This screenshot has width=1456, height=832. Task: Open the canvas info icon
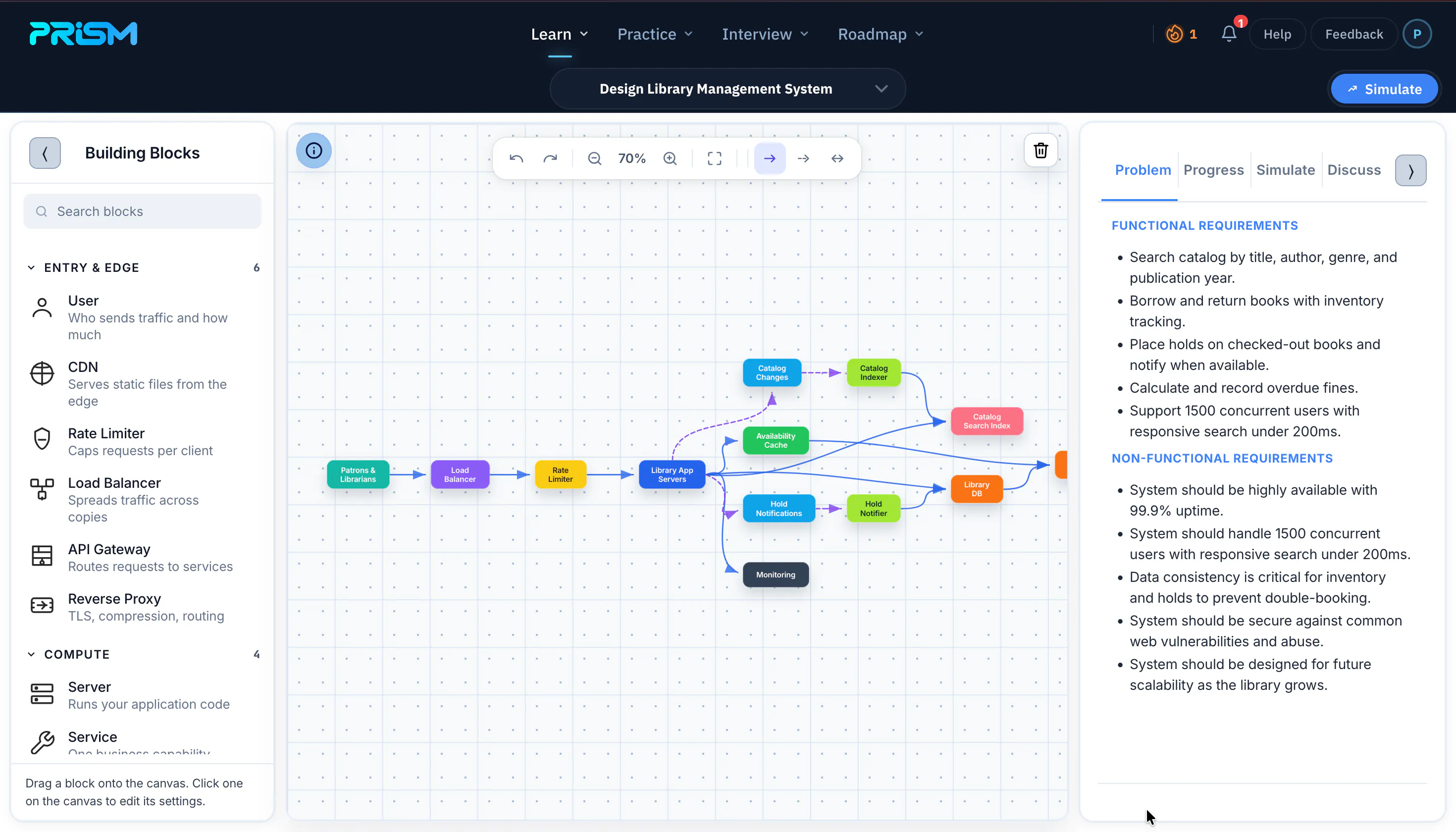tap(313, 151)
